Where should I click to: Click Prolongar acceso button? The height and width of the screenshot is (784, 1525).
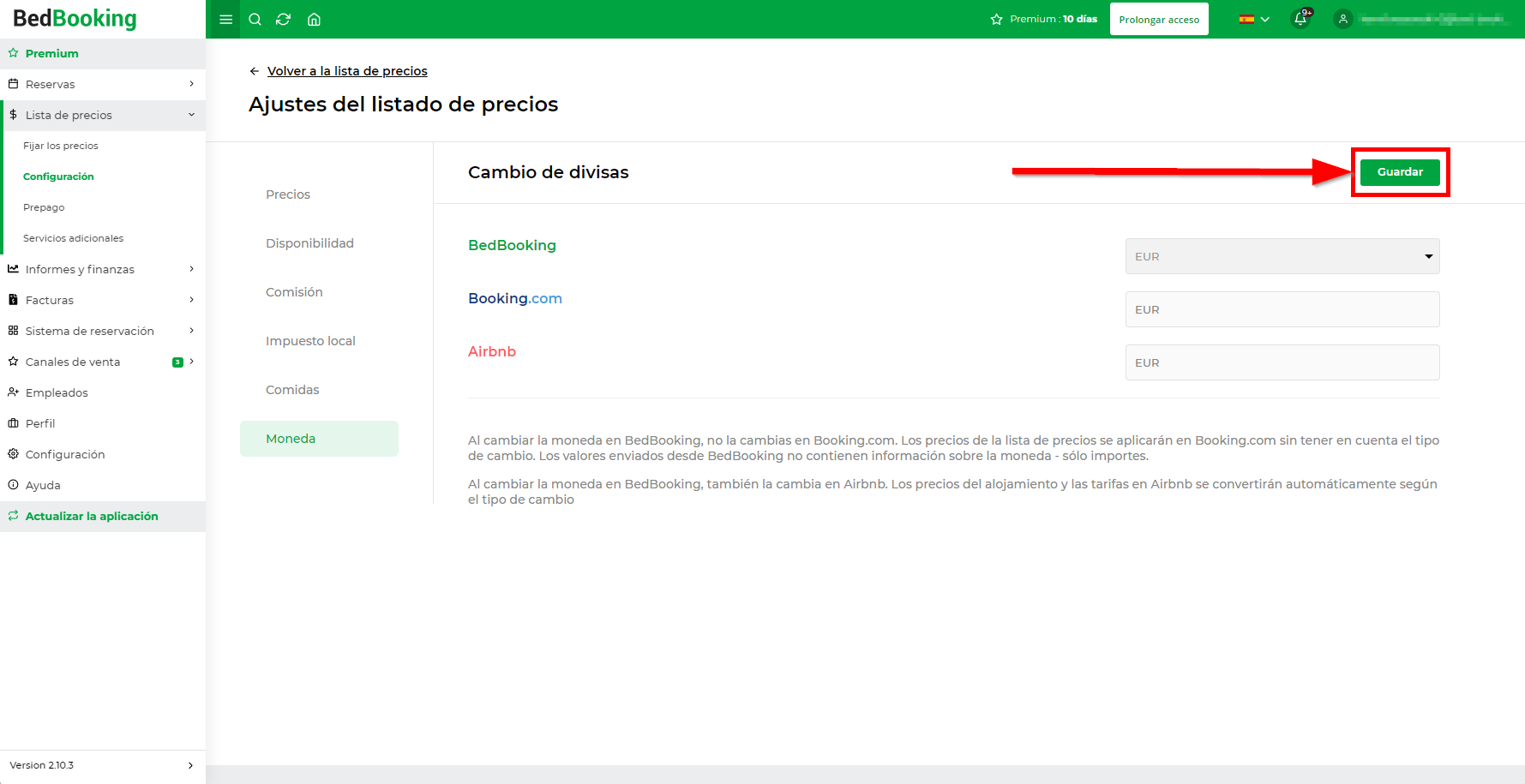(x=1159, y=19)
